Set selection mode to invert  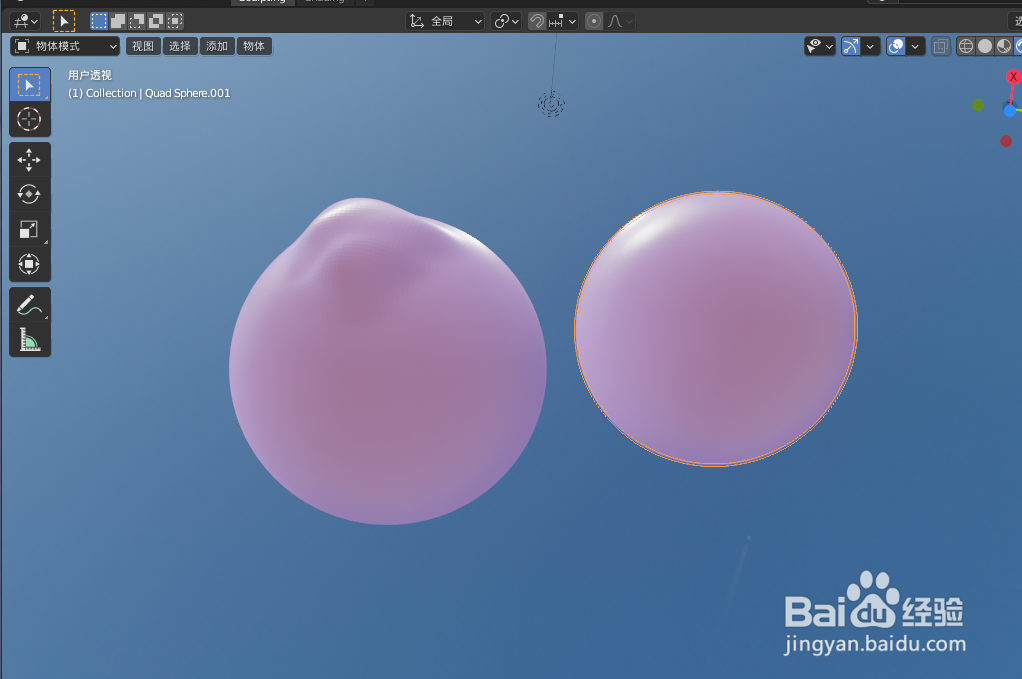click(156, 22)
